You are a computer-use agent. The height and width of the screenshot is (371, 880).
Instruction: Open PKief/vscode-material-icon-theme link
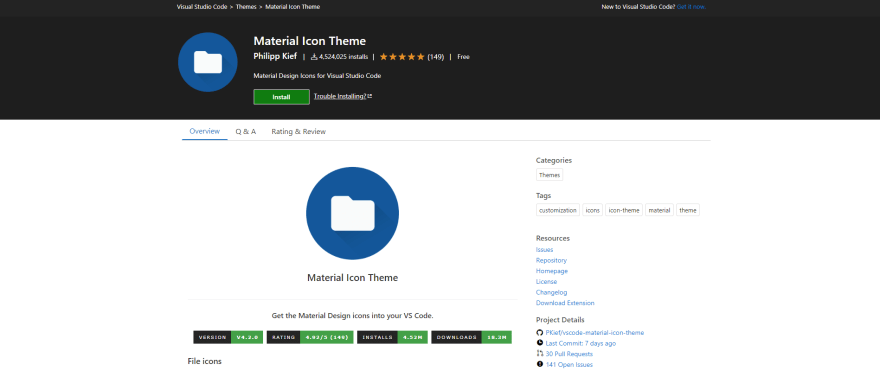coord(595,333)
